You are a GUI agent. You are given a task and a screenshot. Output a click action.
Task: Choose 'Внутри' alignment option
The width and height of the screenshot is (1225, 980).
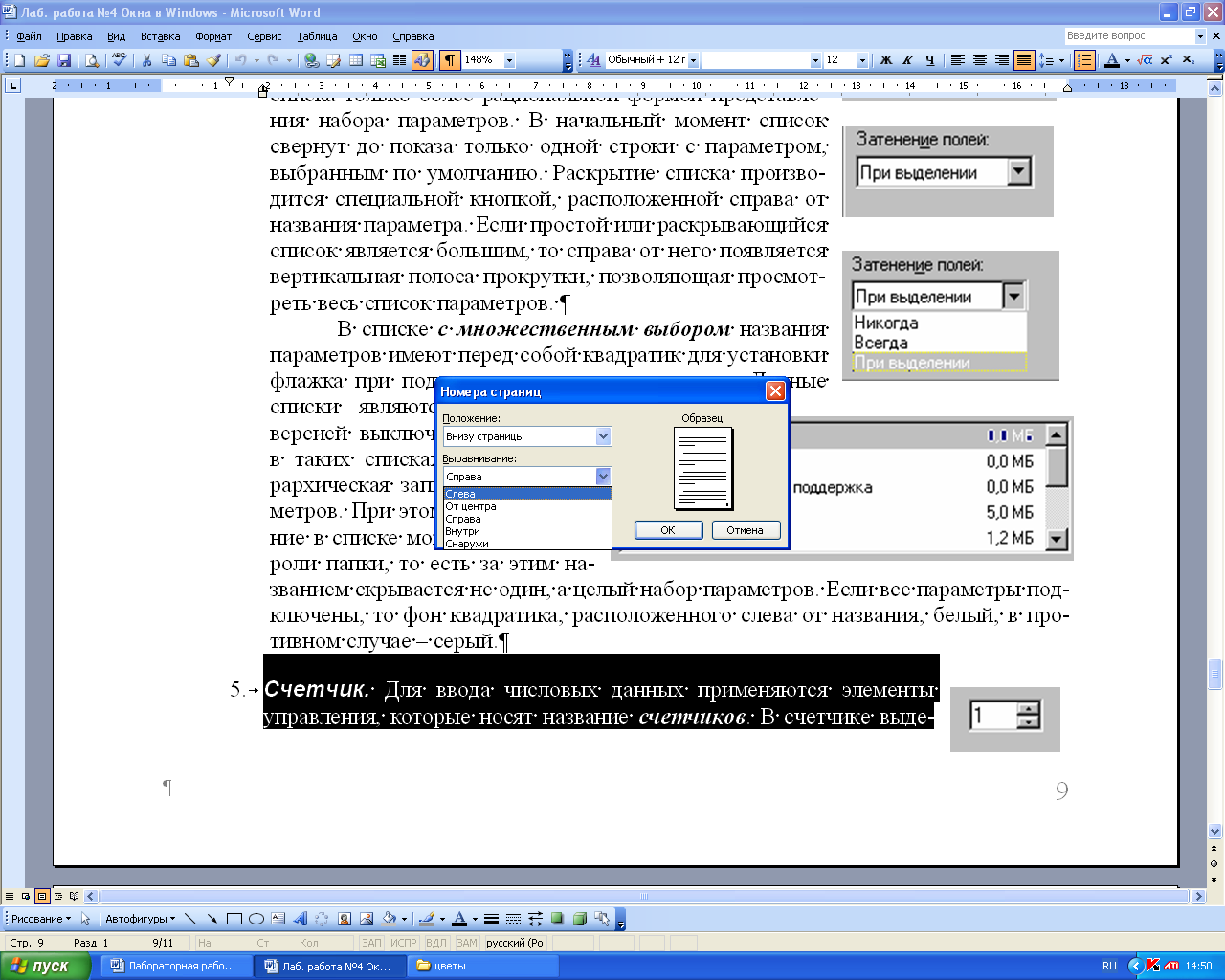coord(527,531)
